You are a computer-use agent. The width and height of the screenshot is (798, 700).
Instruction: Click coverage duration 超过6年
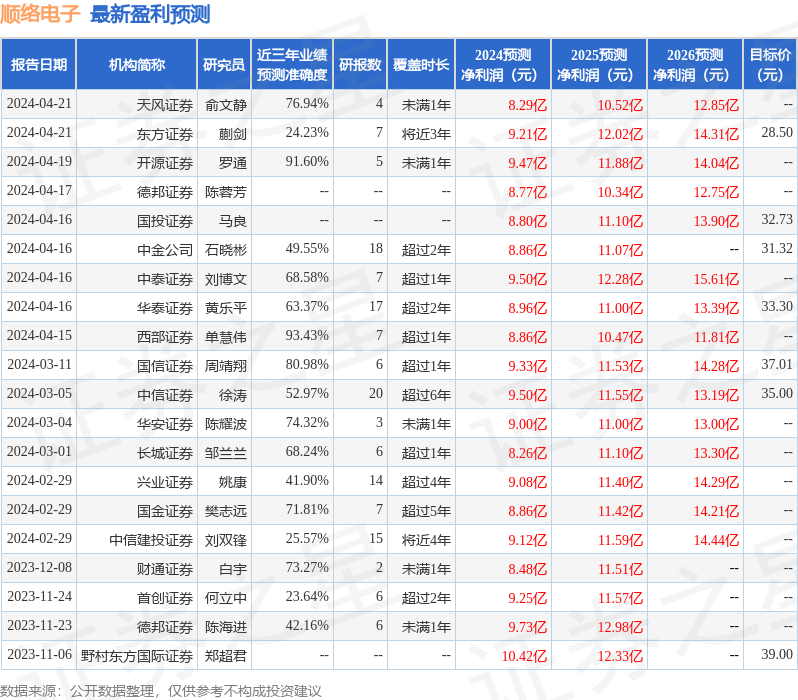pyautogui.click(x=426, y=396)
